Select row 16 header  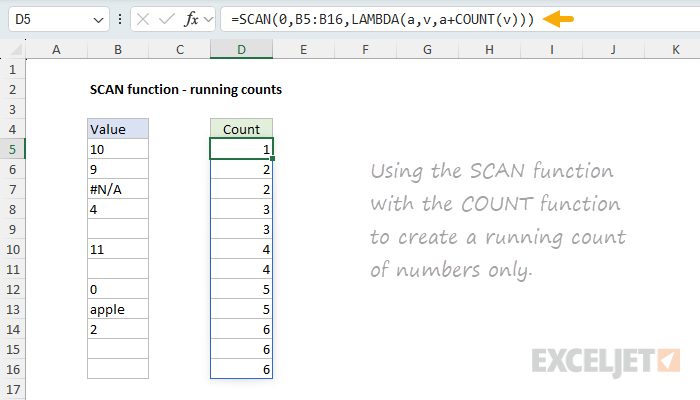[13, 369]
